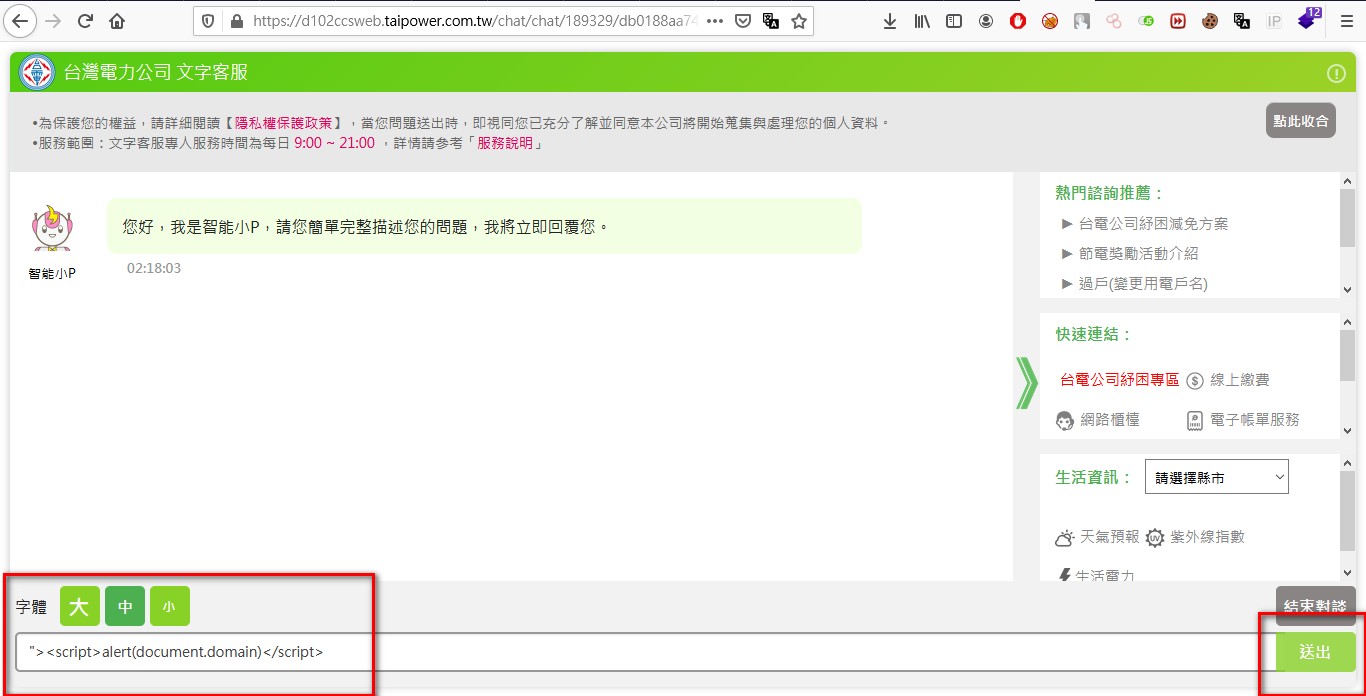Screen dimensions: 1366x696
Task: Select 過戶(變更用電戶名) suggestion
Action: (x=1143, y=284)
